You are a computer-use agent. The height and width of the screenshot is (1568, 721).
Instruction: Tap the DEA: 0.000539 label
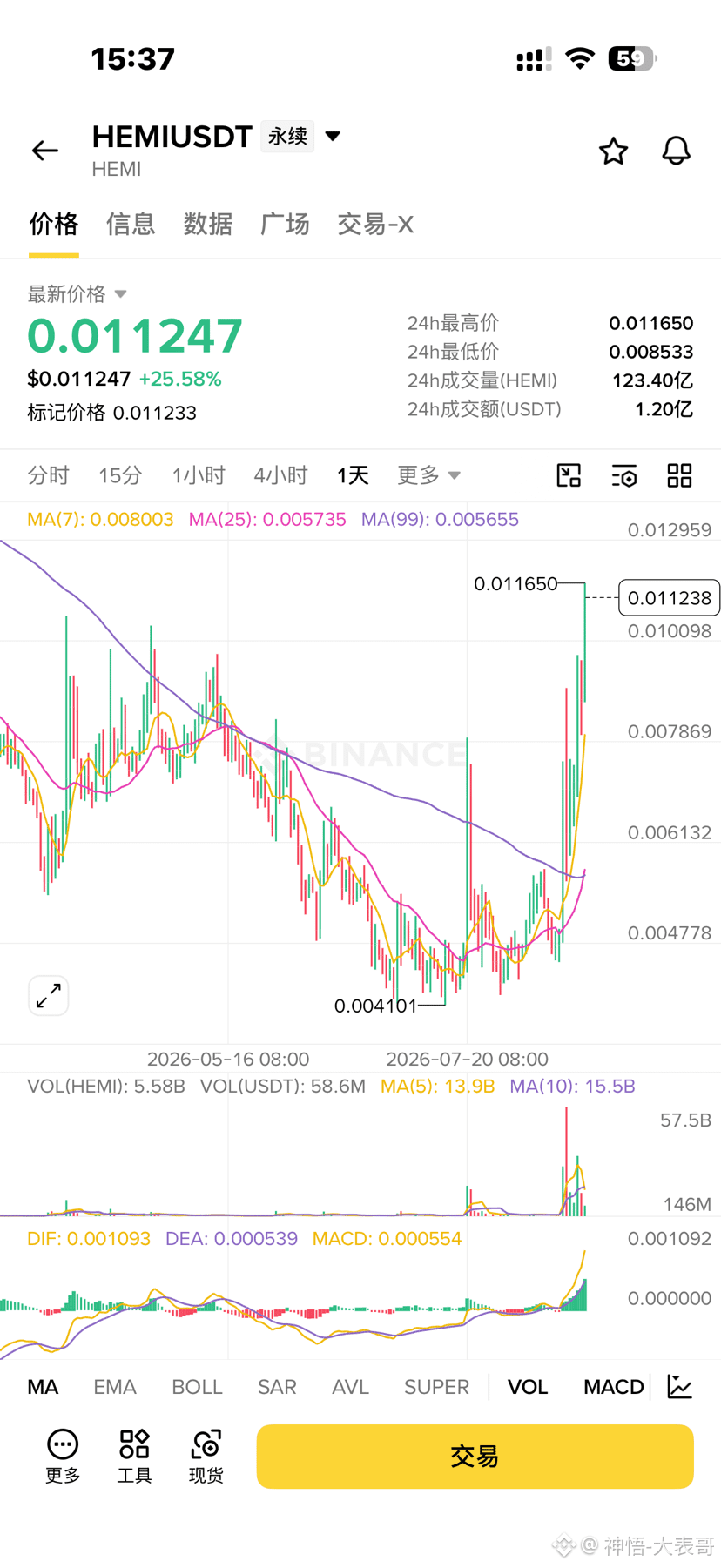[x=232, y=1239]
